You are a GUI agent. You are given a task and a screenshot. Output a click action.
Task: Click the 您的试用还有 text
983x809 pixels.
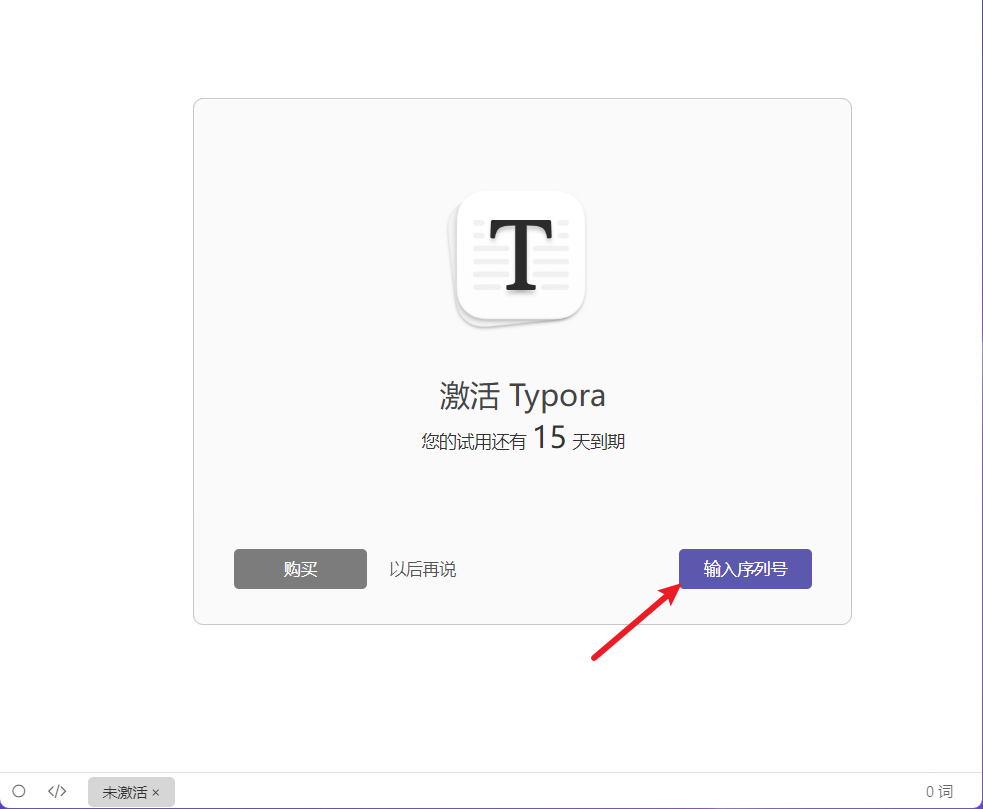473,441
